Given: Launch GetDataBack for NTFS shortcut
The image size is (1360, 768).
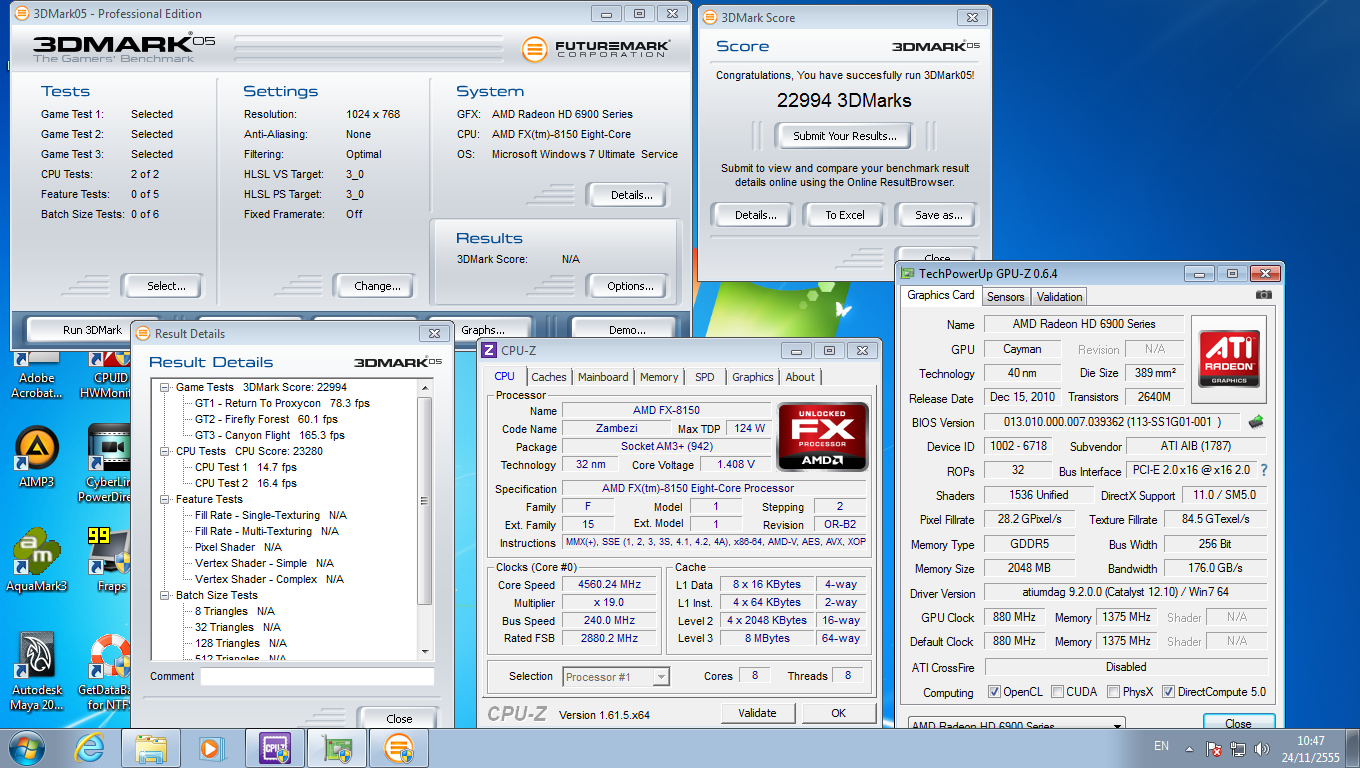Looking at the screenshot, I should 110,671.
